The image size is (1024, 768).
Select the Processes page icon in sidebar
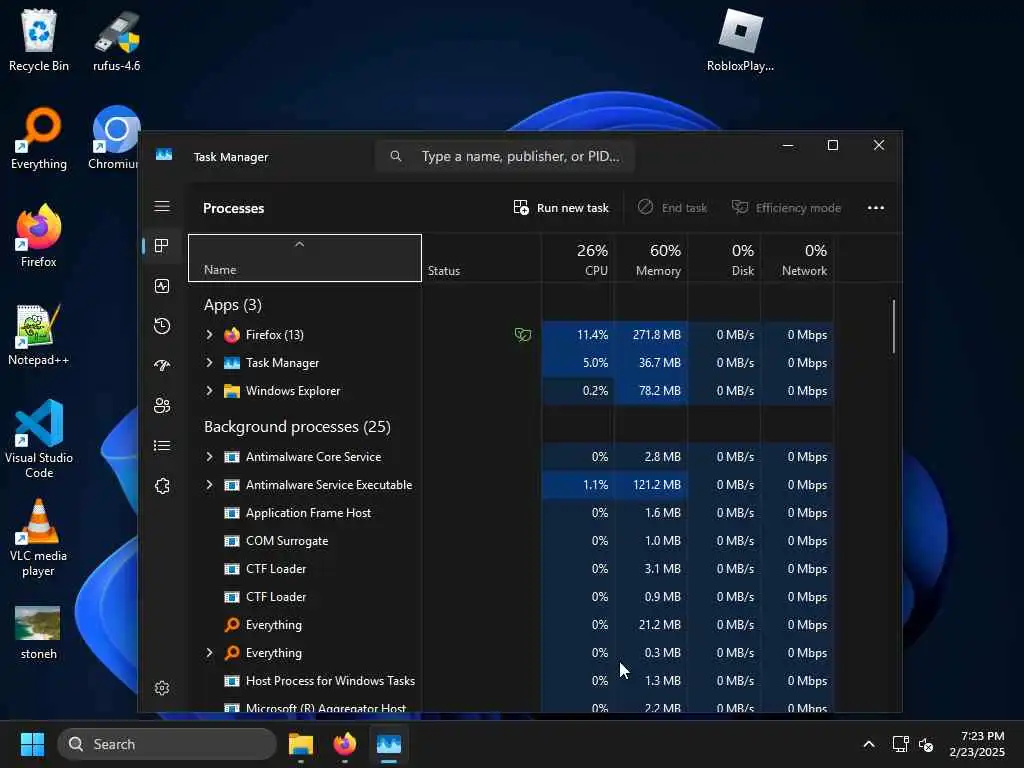pyautogui.click(x=162, y=246)
